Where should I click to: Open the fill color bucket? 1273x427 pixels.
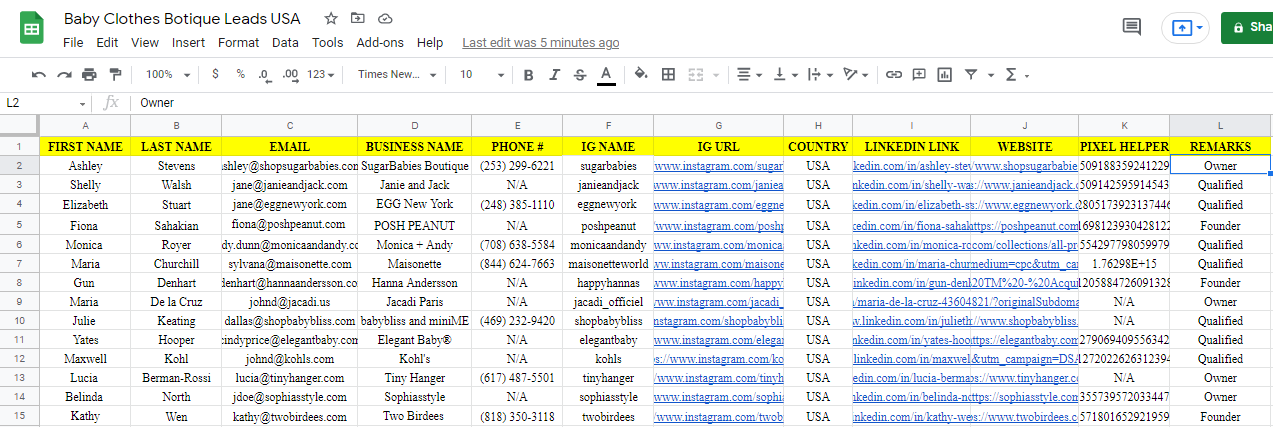click(x=641, y=74)
